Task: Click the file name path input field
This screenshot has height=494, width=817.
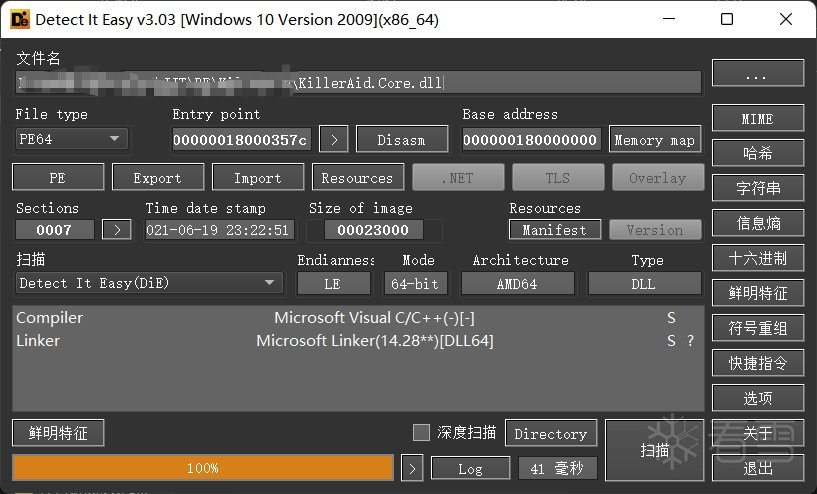Action: coord(358,82)
